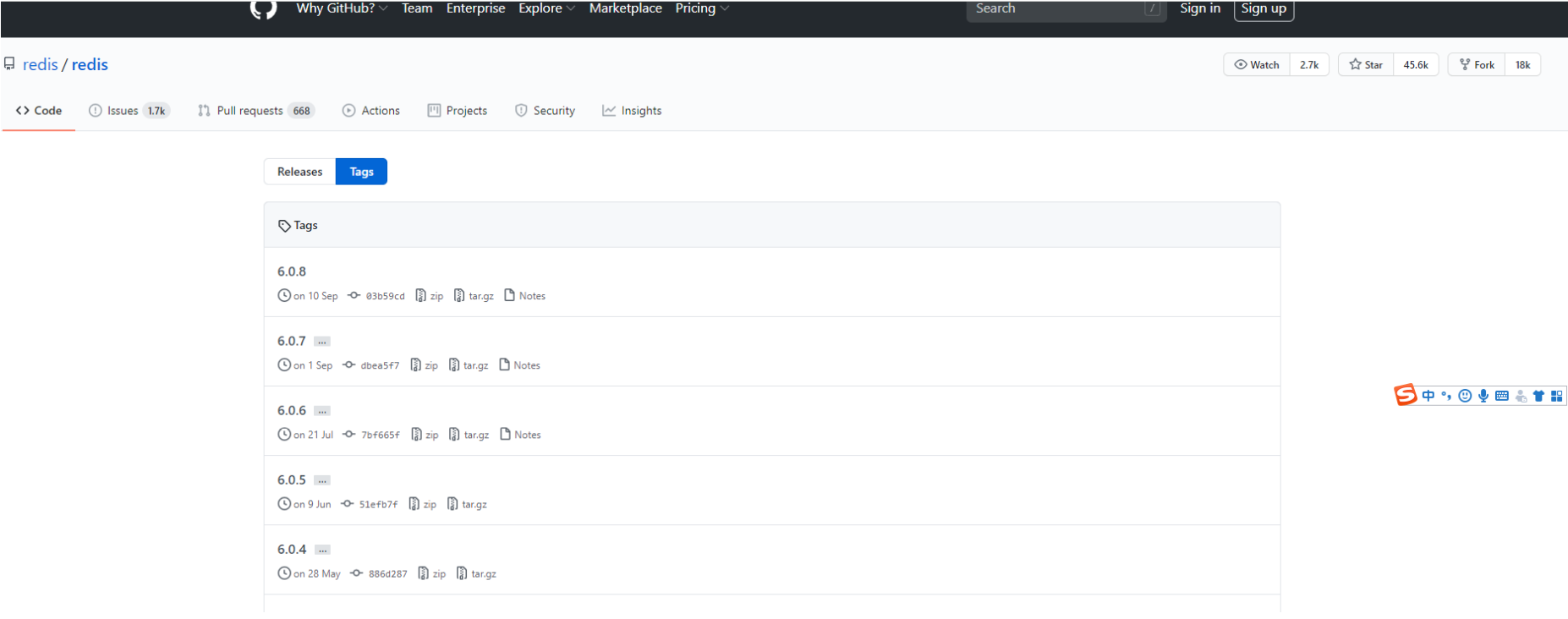Expand the Why GitHub? menu

tap(342, 8)
